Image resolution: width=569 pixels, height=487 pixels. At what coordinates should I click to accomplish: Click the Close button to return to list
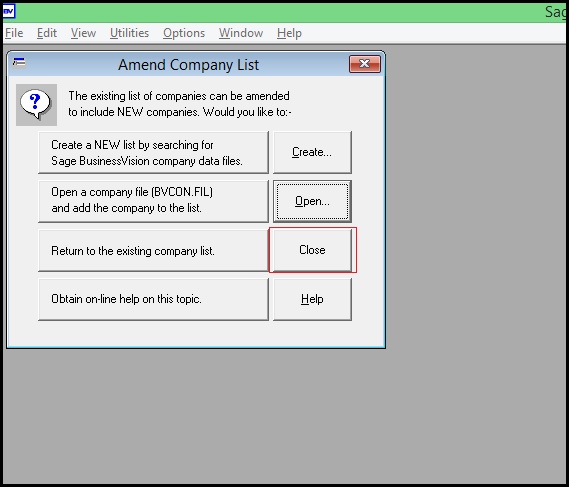[312, 250]
